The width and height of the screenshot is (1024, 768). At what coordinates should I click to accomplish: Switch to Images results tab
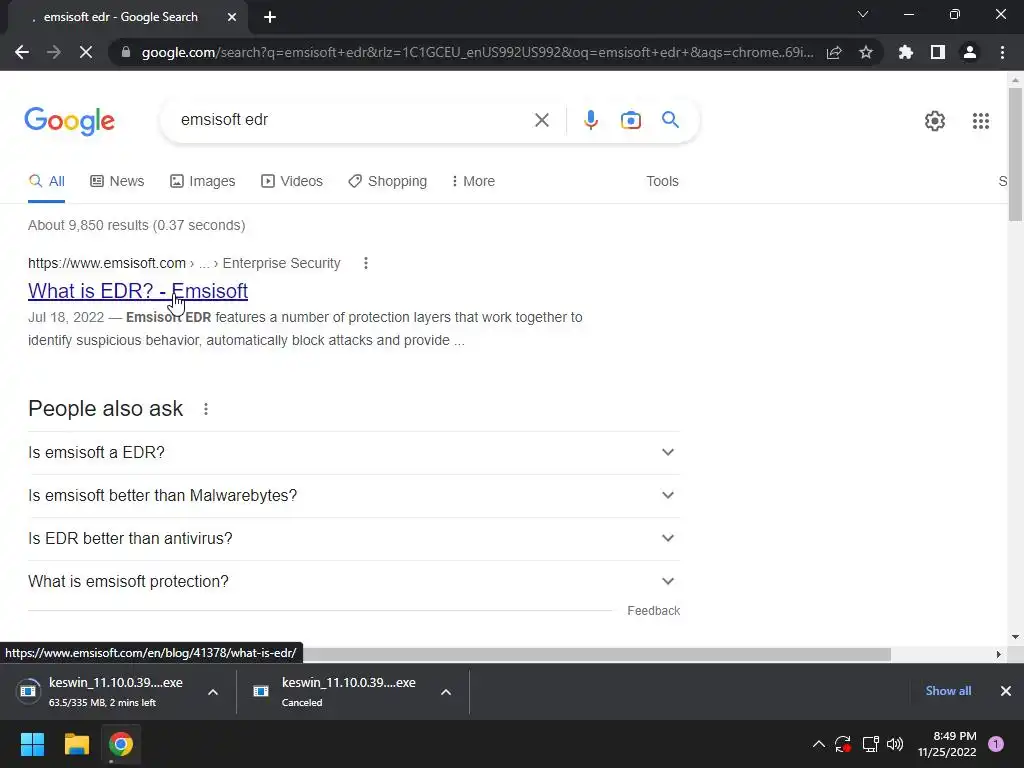[202, 182]
